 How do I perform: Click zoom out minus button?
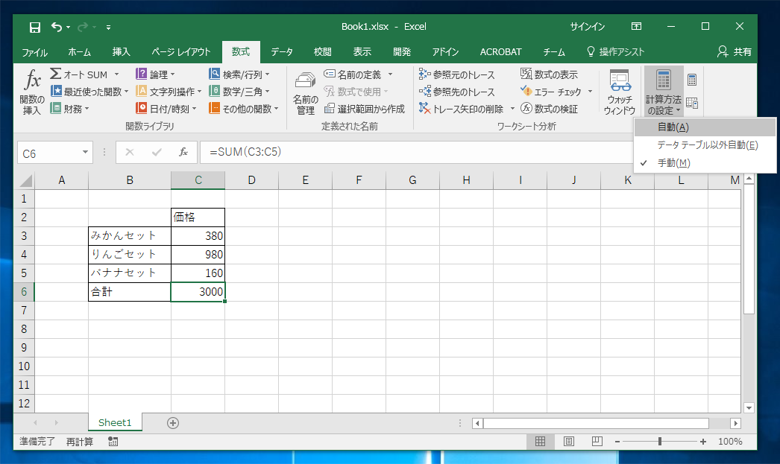617,441
